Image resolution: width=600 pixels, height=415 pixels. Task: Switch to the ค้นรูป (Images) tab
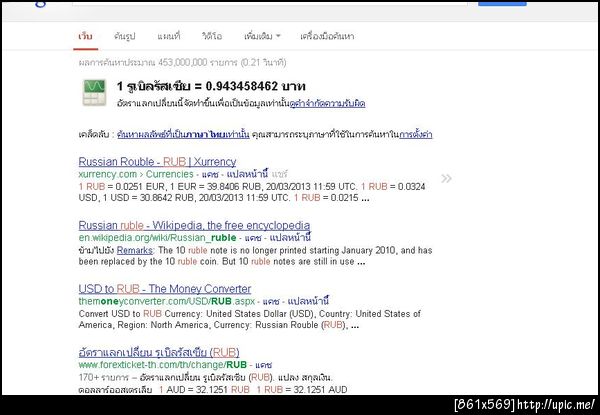point(124,36)
